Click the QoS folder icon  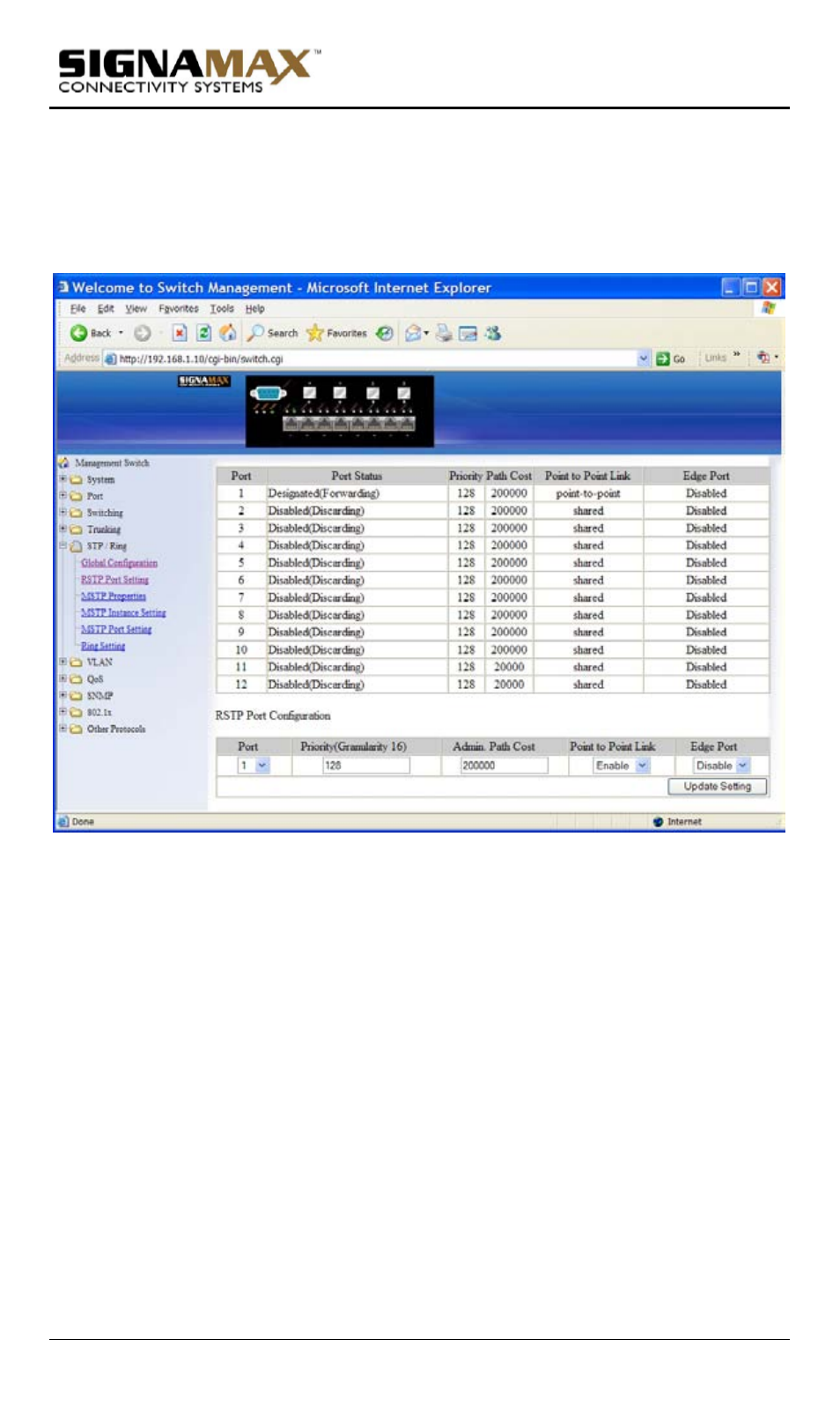76,679
